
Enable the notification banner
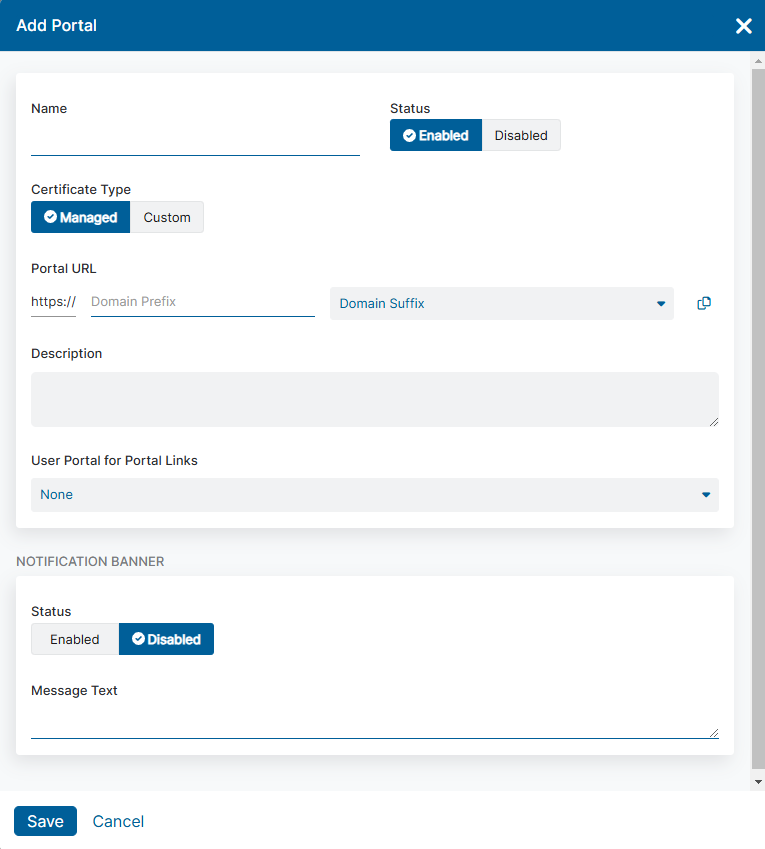click(75, 640)
